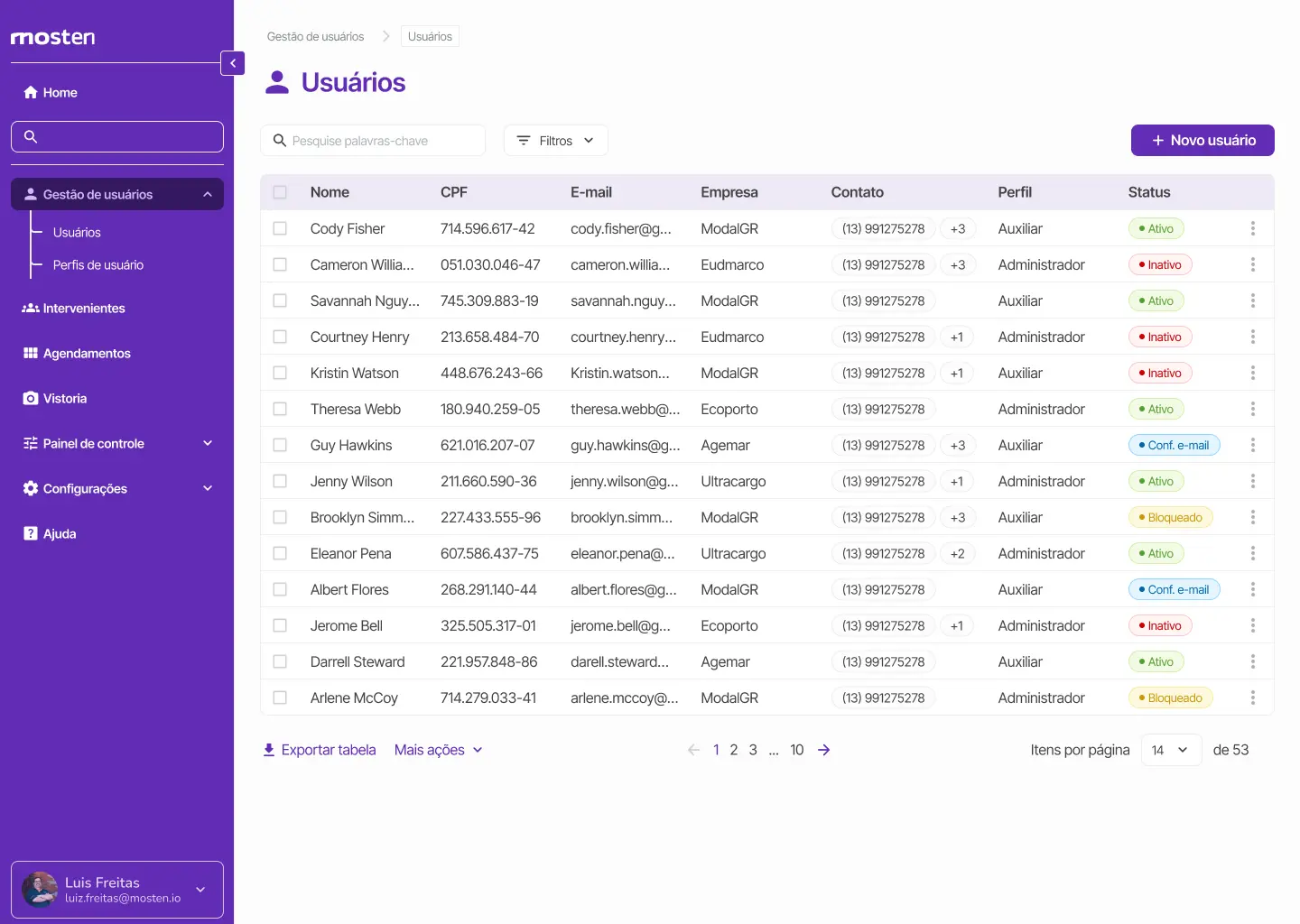Open the three-dot menu for Cody Fisher

point(1252,229)
